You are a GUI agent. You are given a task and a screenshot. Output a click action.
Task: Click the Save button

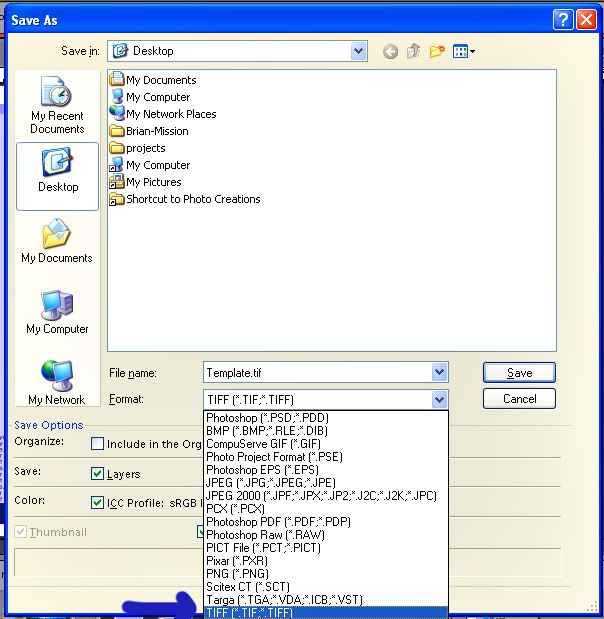point(519,372)
